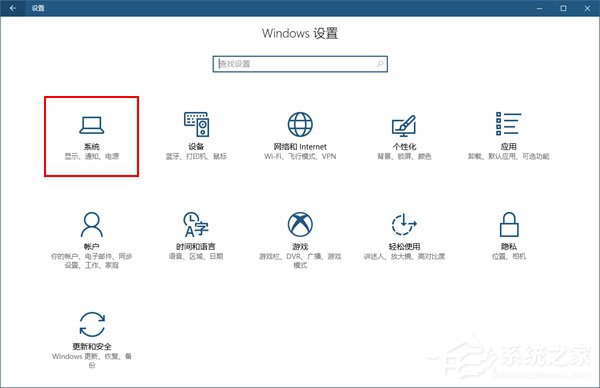Image resolution: width=600 pixels, height=388 pixels.
Task: Click the 卸载、默认应用、可选功能 description
Action: (509, 156)
